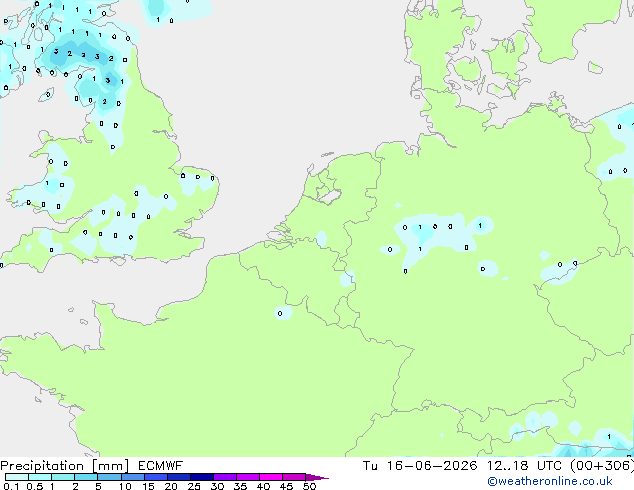Click the 'Tu 16-06-2026' date text
Screen dimensions: 634x490
pos(420,466)
